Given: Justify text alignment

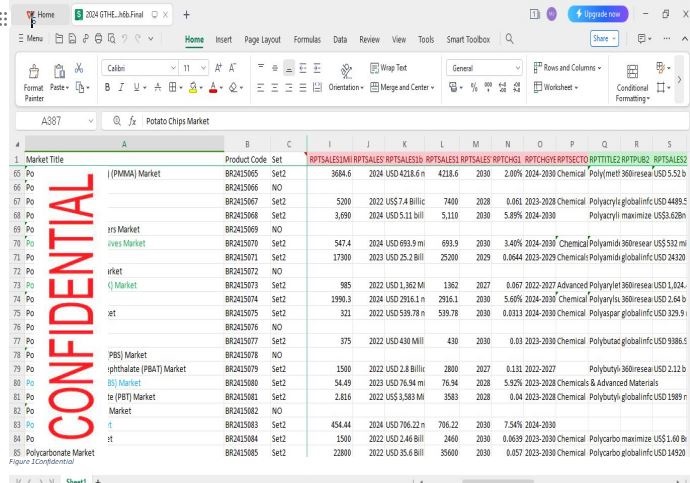Looking at the screenshot, I should (303, 88).
